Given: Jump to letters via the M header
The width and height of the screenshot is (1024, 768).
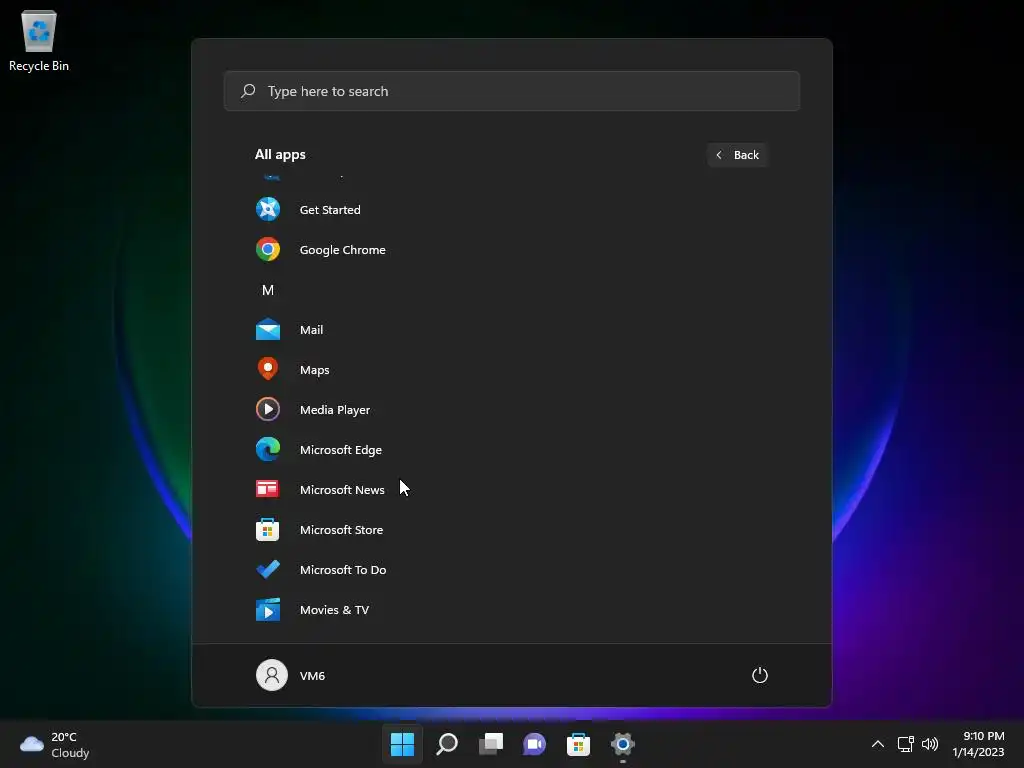Looking at the screenshot, I should click(268, 290).
